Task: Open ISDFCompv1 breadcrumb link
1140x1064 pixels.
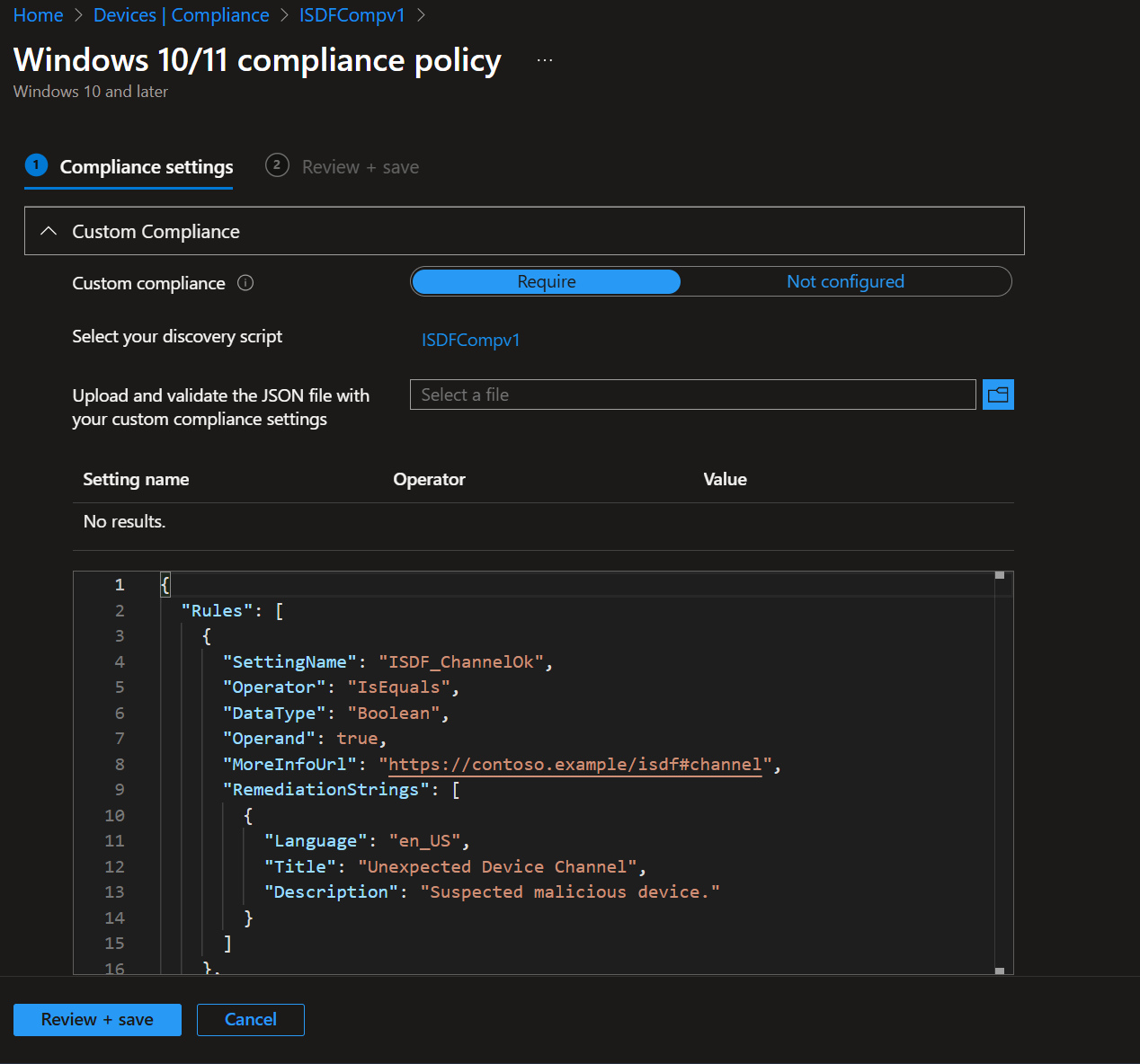Action: click(x=352, y=15)
